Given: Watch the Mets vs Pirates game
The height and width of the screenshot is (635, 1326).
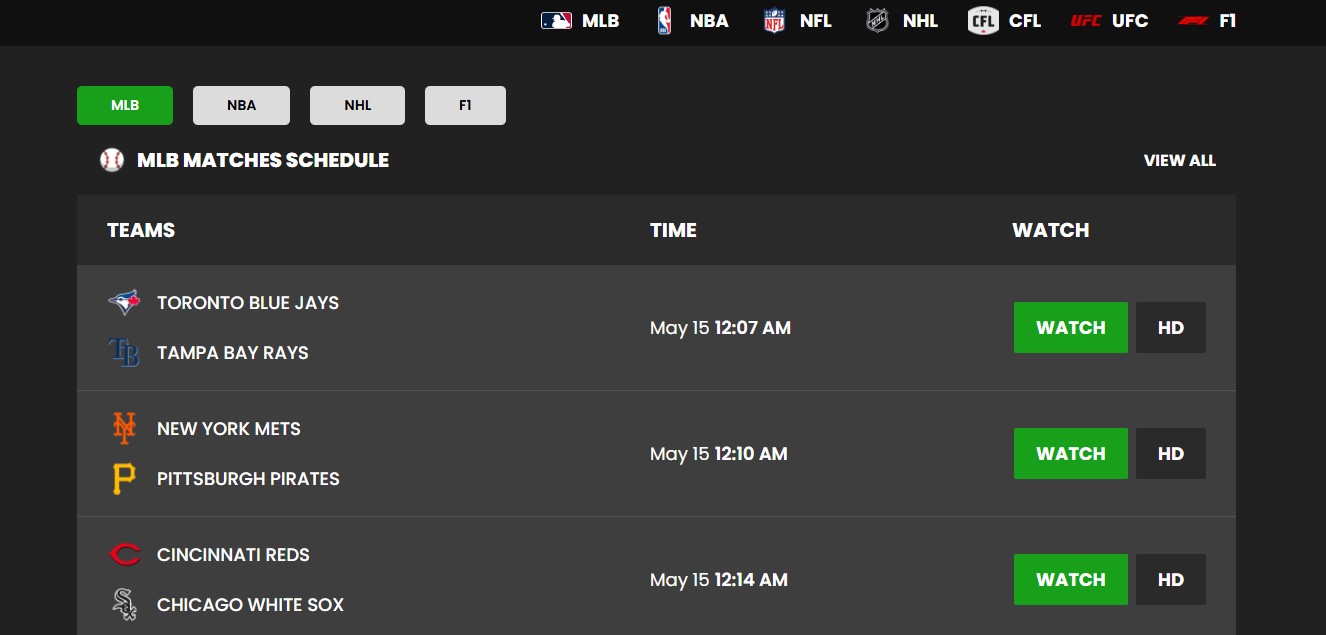Looking at the screenshot, I should 1070,454.
